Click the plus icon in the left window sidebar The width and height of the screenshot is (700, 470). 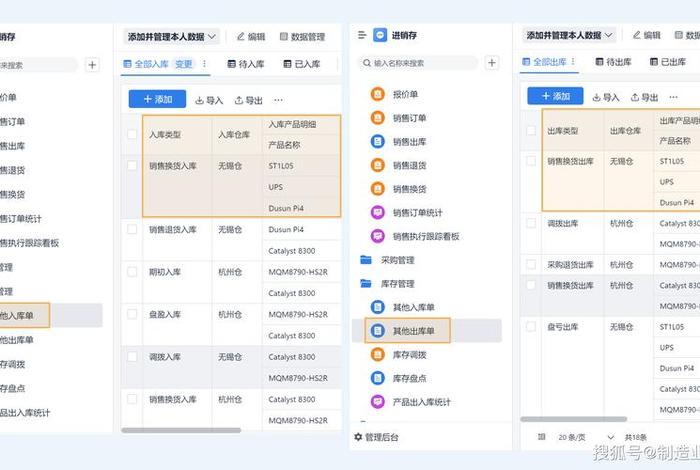(x=92, y=65)
